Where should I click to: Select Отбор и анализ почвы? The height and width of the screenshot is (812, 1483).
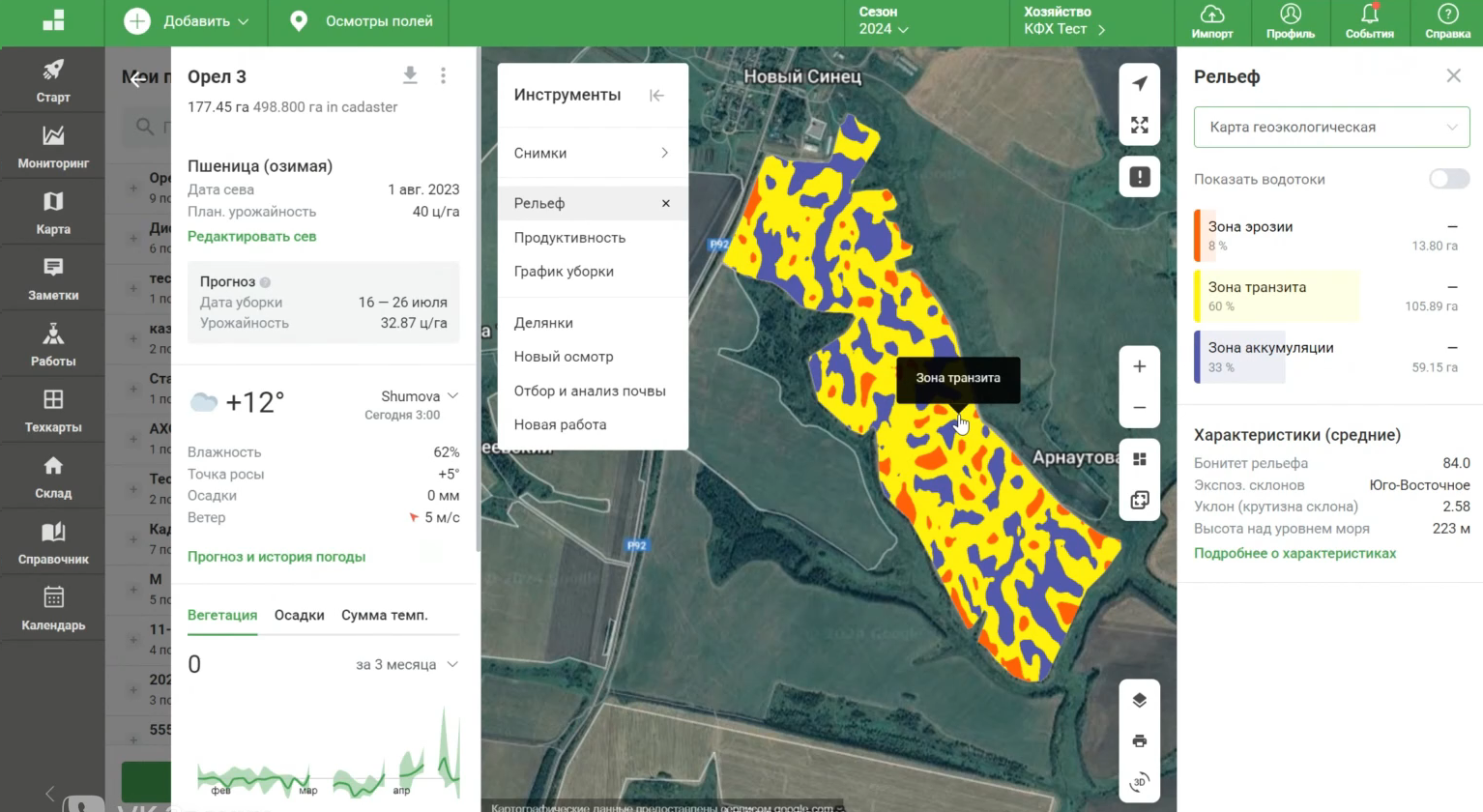(590, 391)
